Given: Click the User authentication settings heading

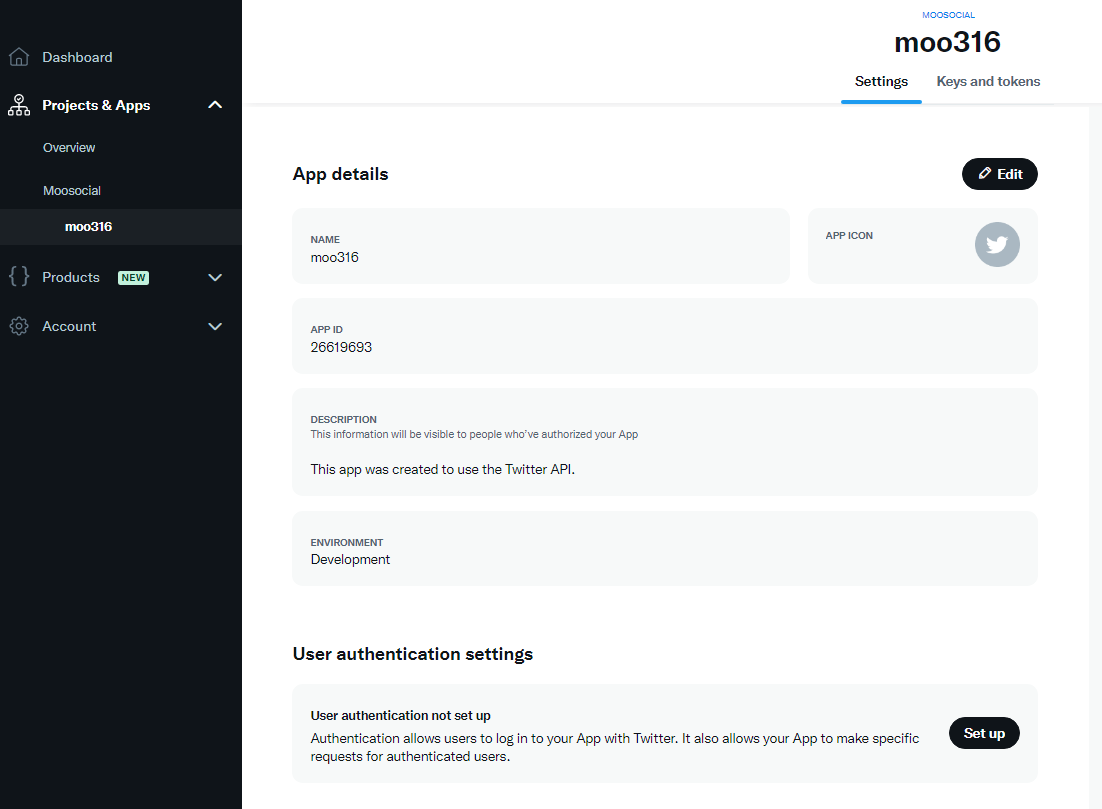Looking at the screenshot, I should click(413, 654).
